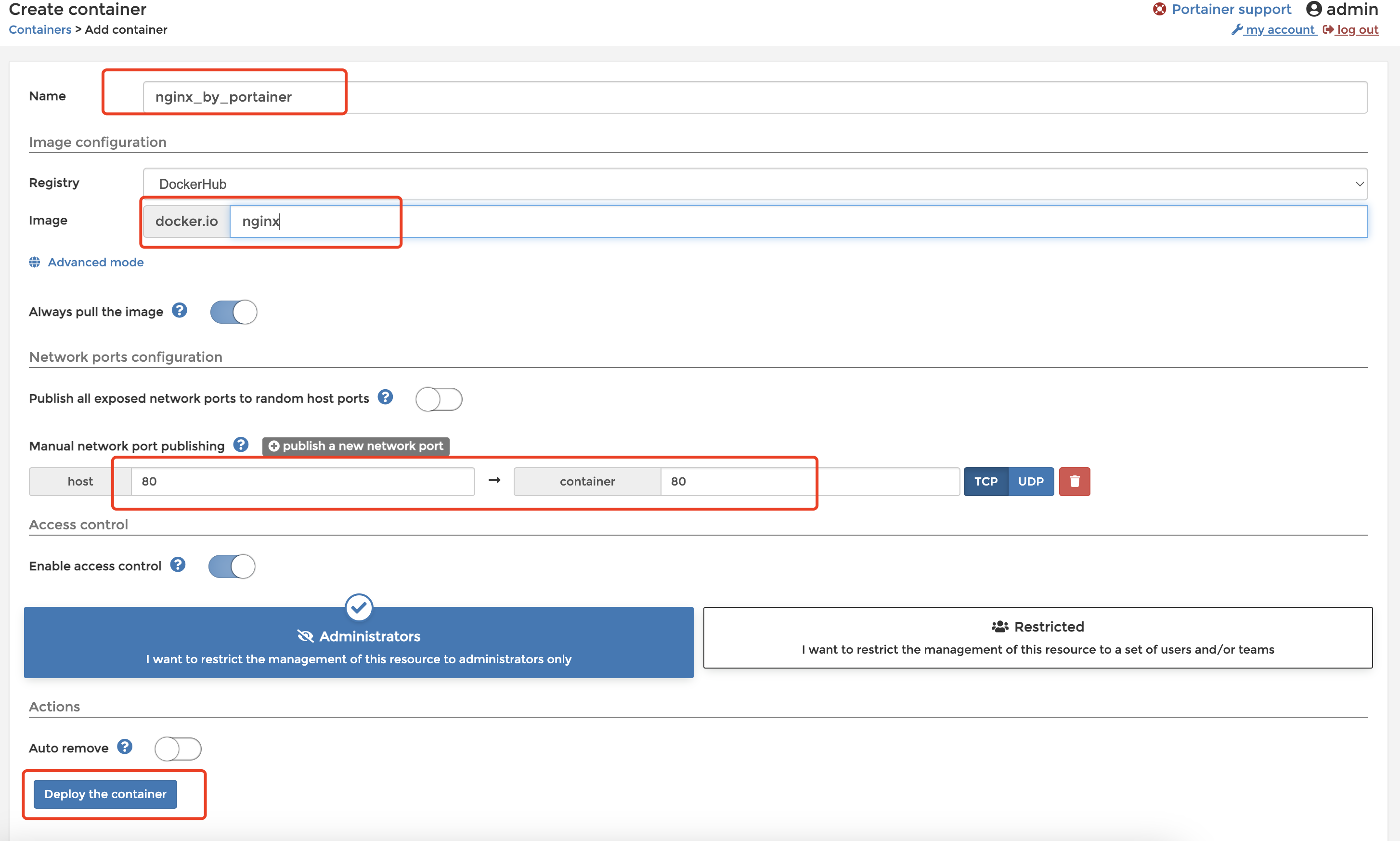Click the host port input field
The image size is (1400, 841).
[303, 482]
